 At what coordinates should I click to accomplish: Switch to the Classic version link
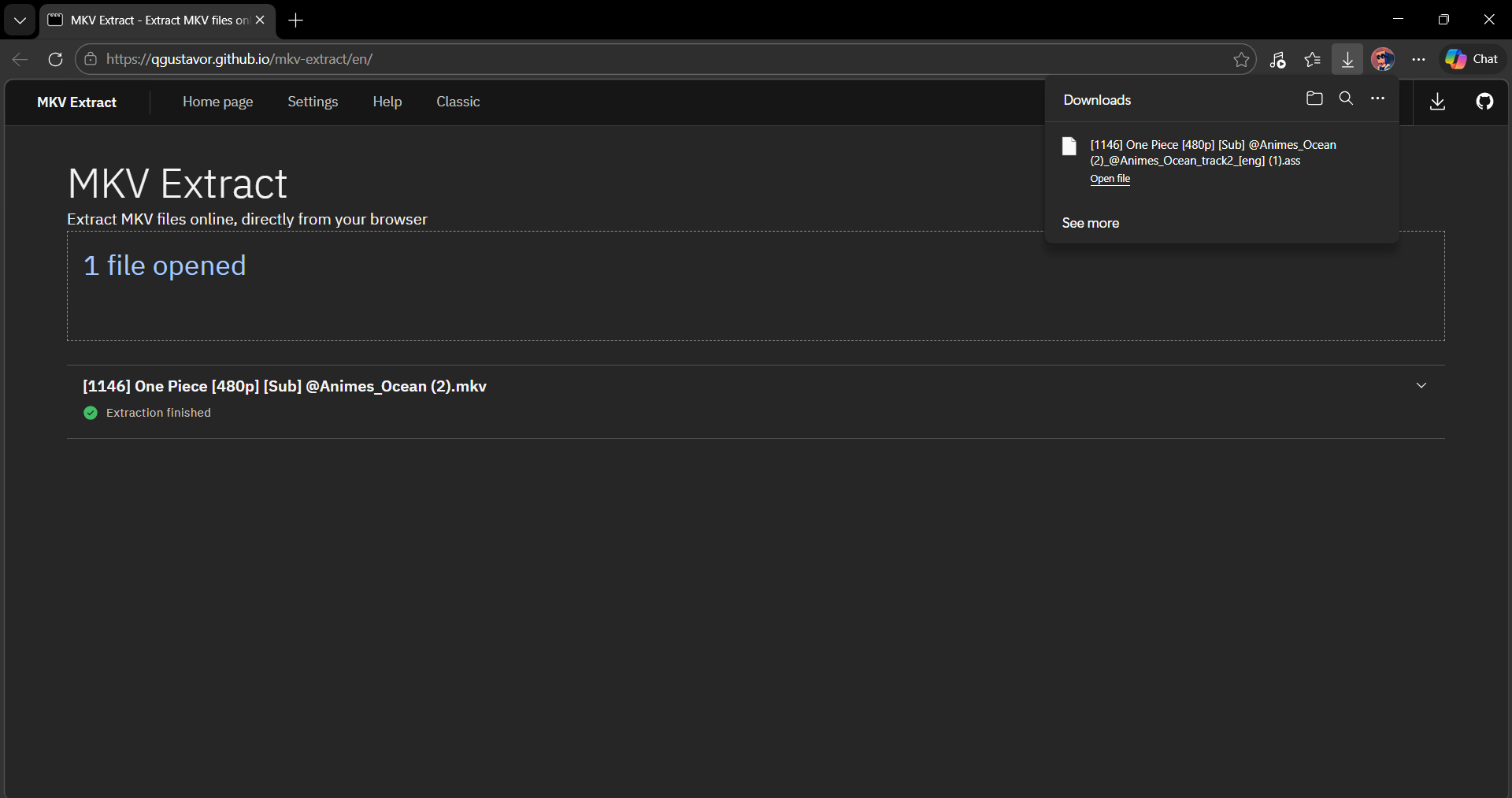coord(458,102)
